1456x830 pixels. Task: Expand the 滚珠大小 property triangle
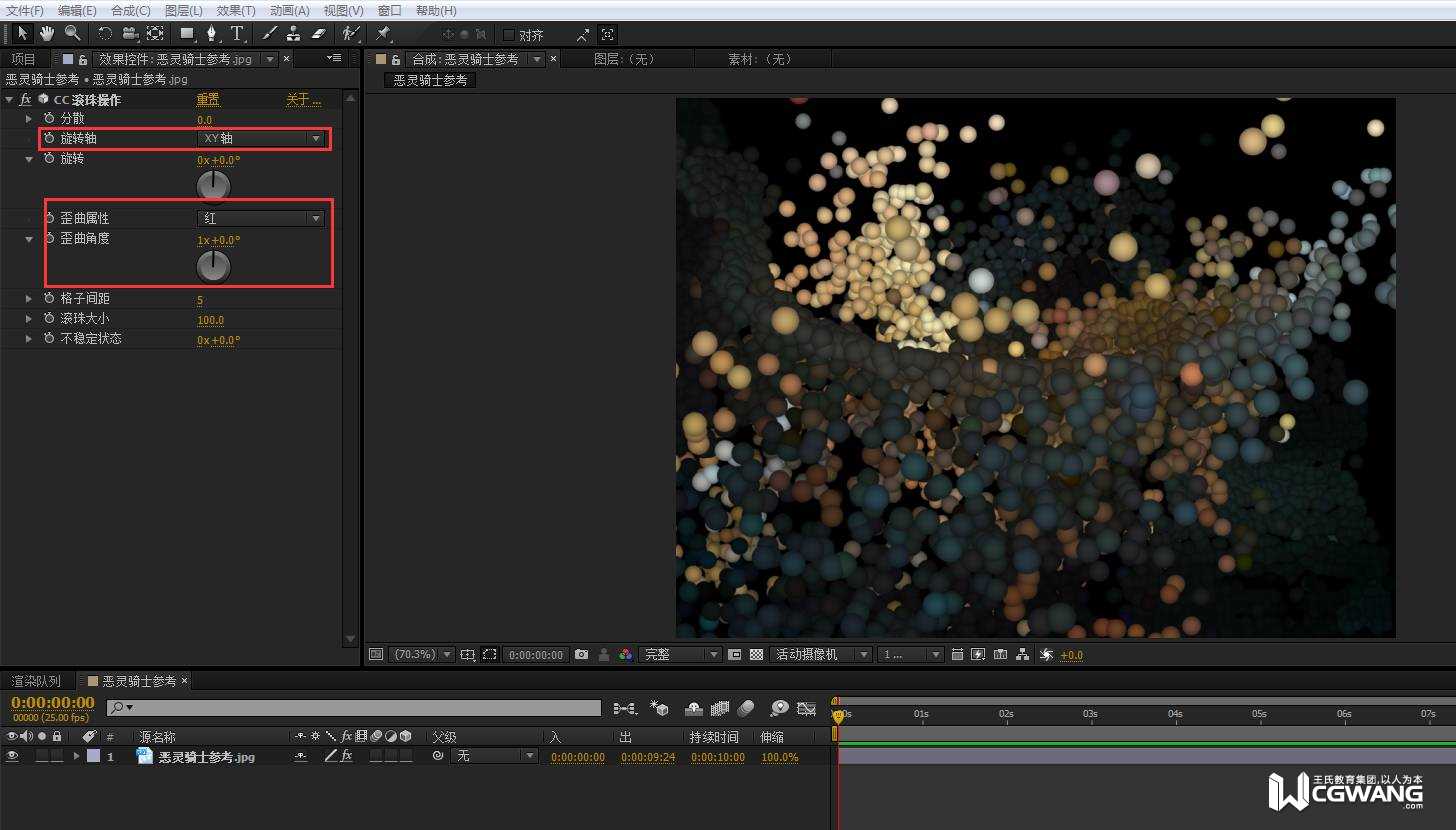point(29,319)
